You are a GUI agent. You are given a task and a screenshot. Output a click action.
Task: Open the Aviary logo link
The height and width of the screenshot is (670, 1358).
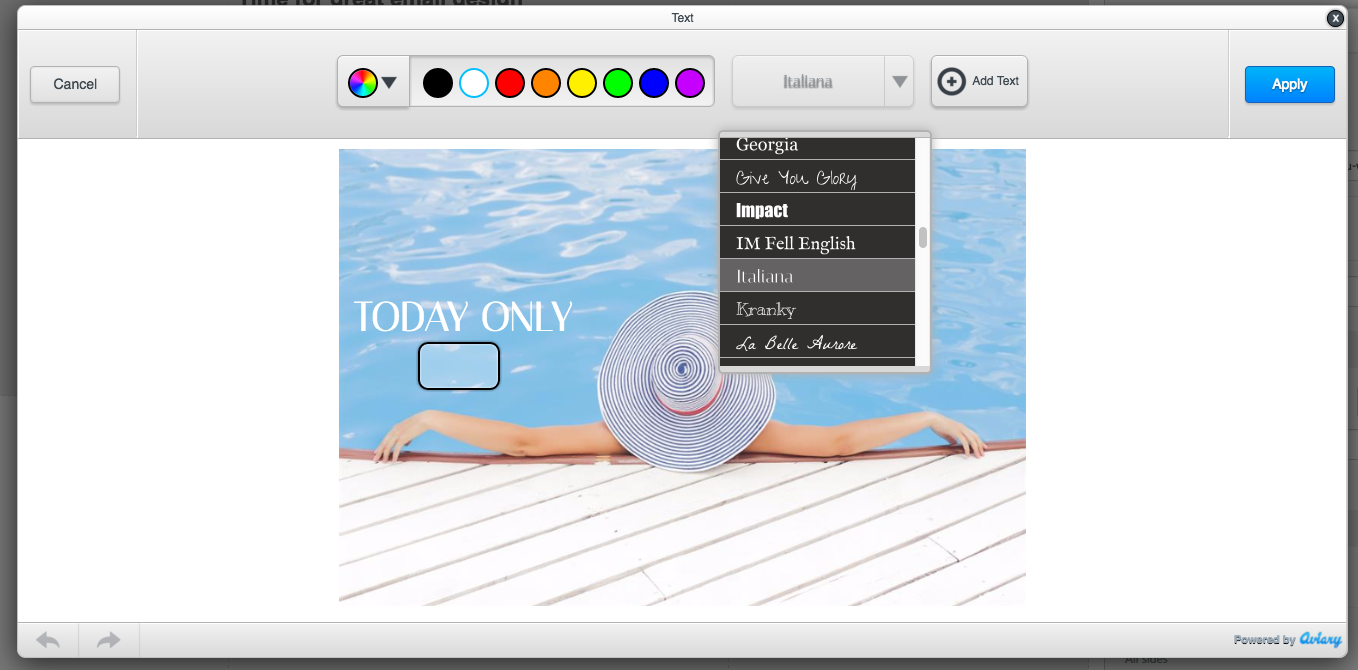(x=1320, y=640)
